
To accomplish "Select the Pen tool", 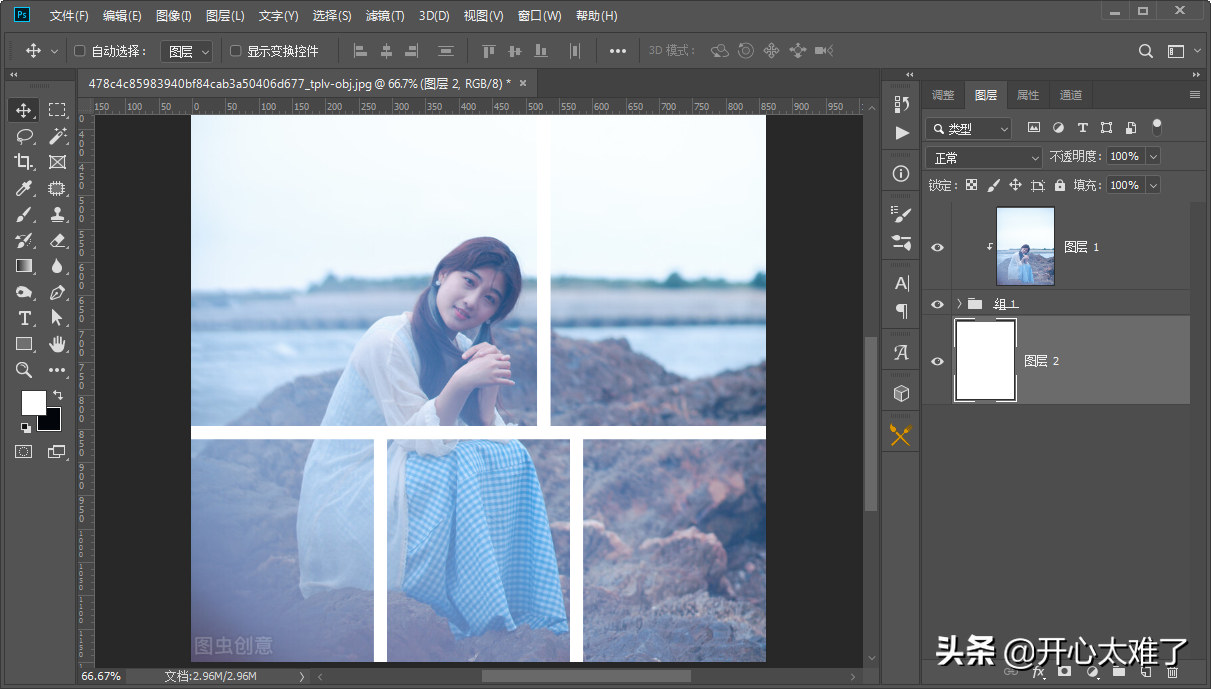I will point(57,292).
